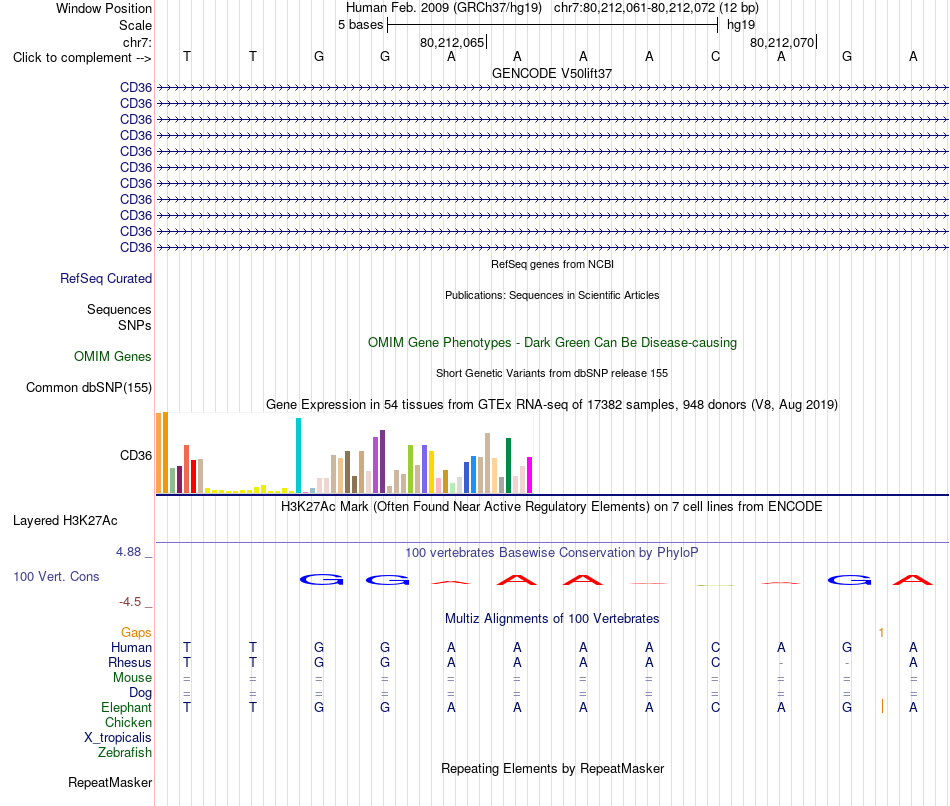Select the "Chicken" alignment row label
The height and width of the screenshot is (806, 950).
point(128,722)
